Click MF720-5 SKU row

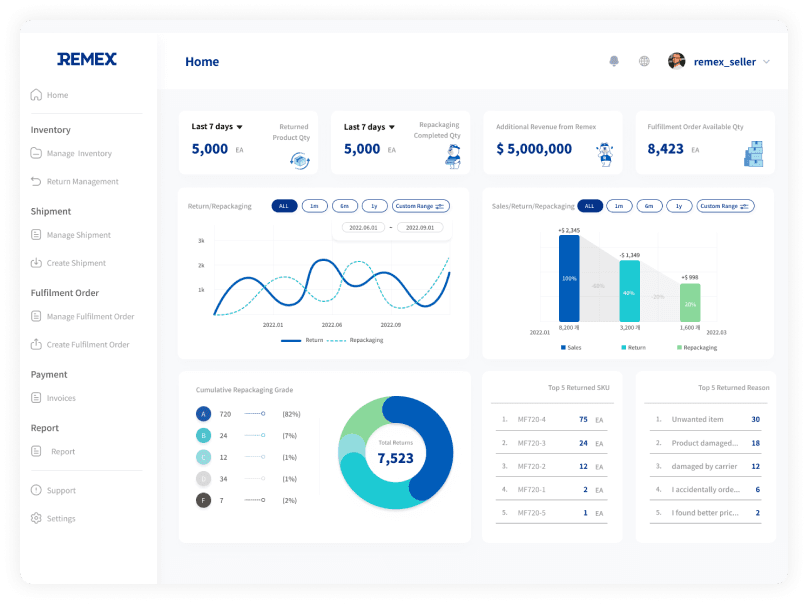tap(552, 513)
